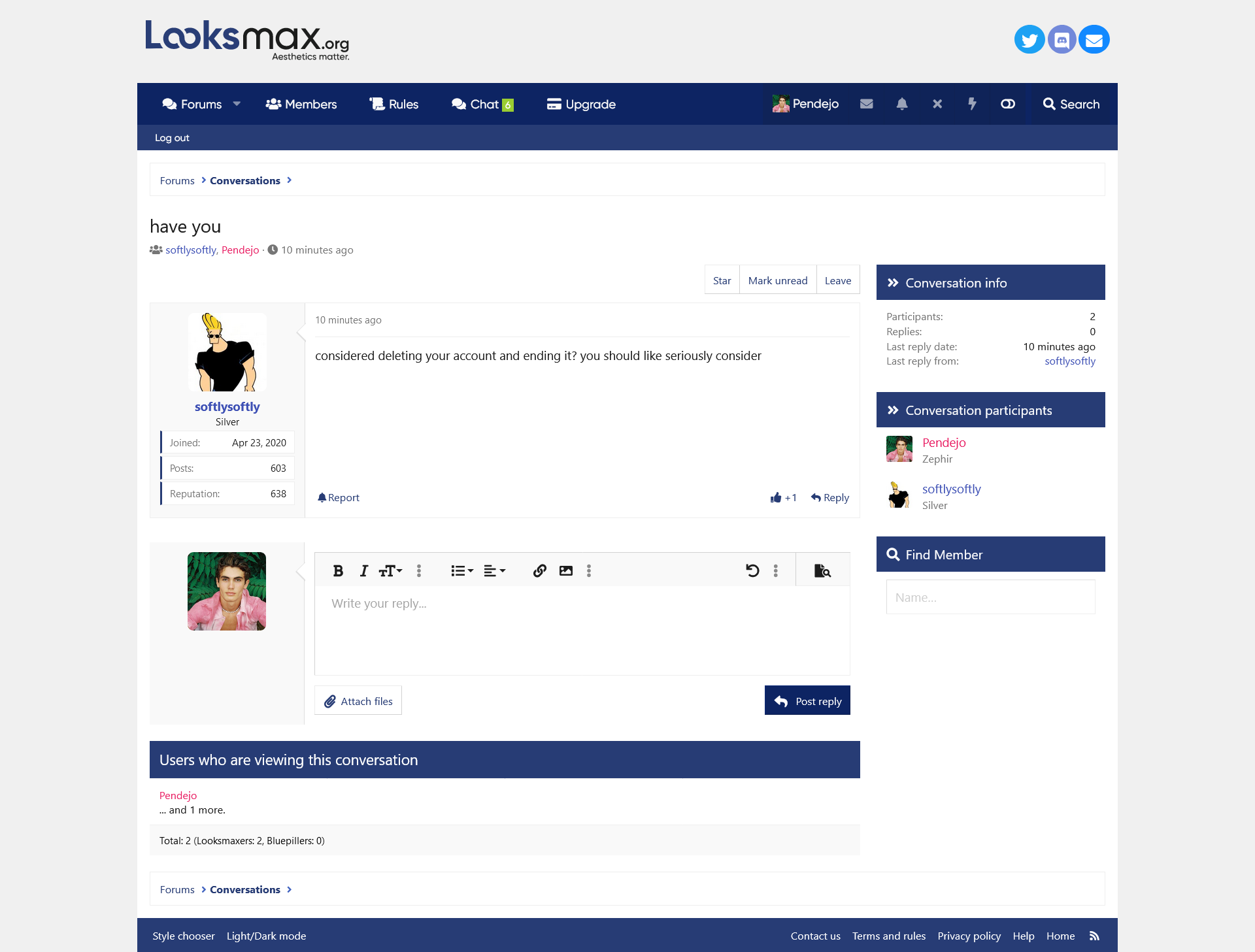Open more editor options next to undo

coord(776,570)
